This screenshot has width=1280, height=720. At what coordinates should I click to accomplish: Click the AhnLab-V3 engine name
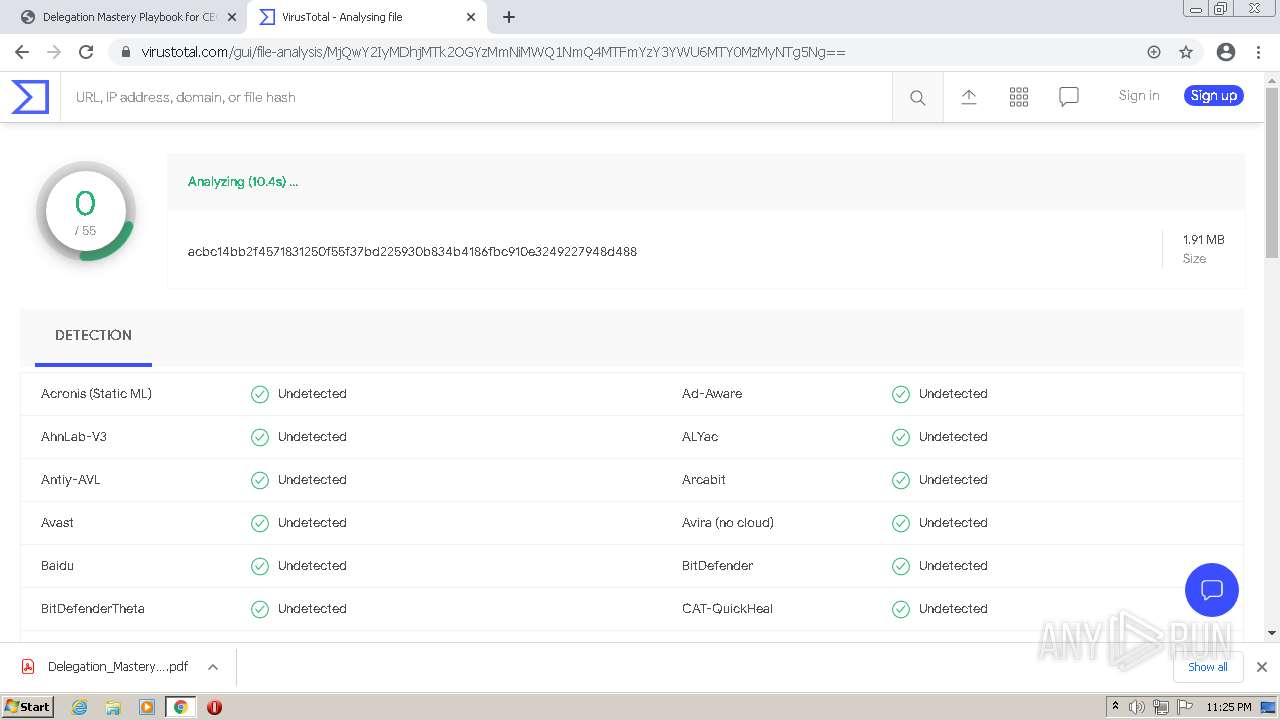click(x=74, y=437)
